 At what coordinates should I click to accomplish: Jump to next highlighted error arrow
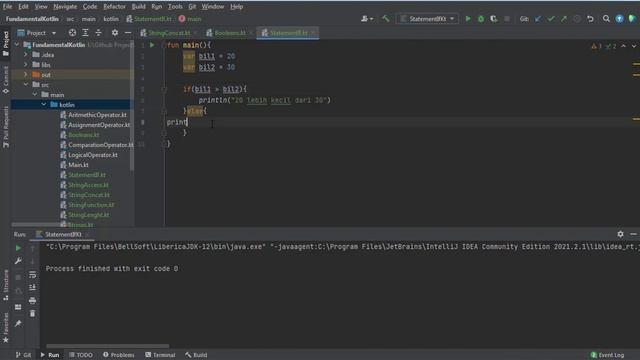pos(634,46)
